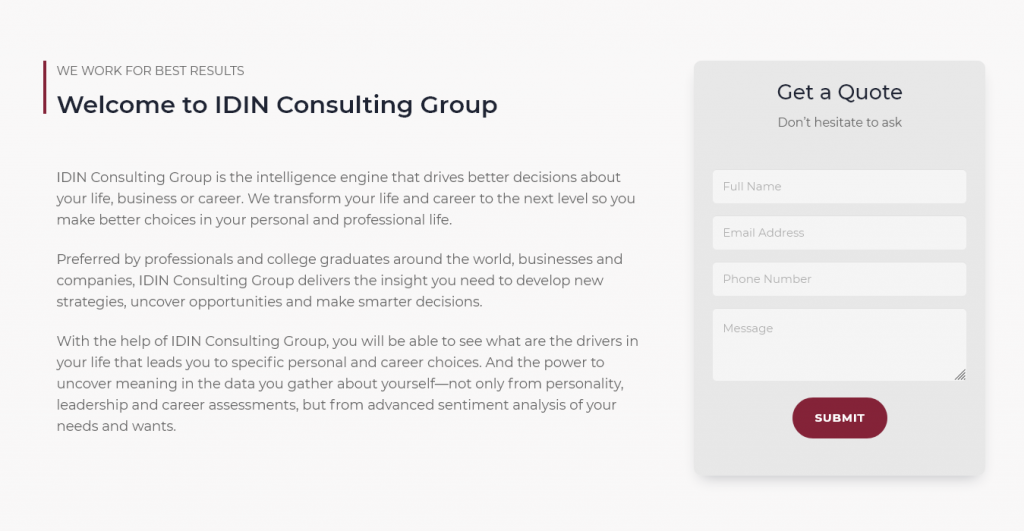Screen dimensions: 1024x531
Task: Click the red vertical accent bar beside the heading
Action: click(x=45, y=88)
